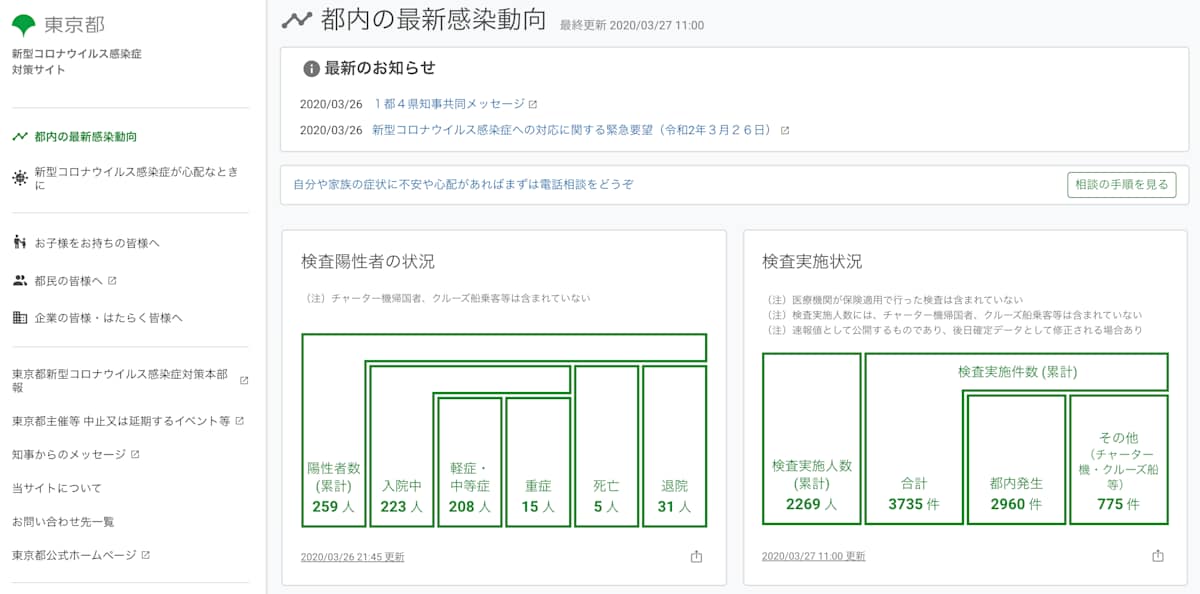This screenshot has width=1200, height=594.
Task: Click 2020/03/26 21:45 更新 timestamp link
Action: pos(352,557)
